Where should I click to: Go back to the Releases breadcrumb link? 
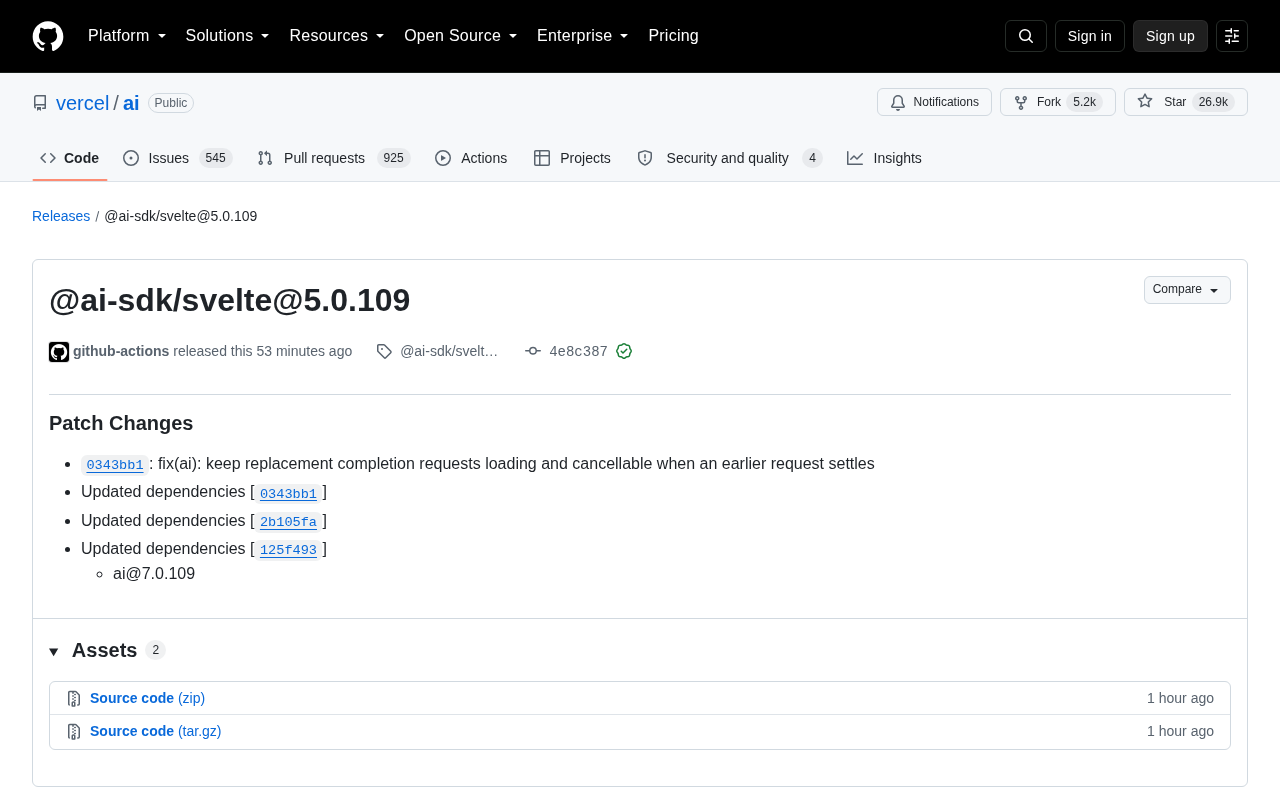[x=61, y=216]
